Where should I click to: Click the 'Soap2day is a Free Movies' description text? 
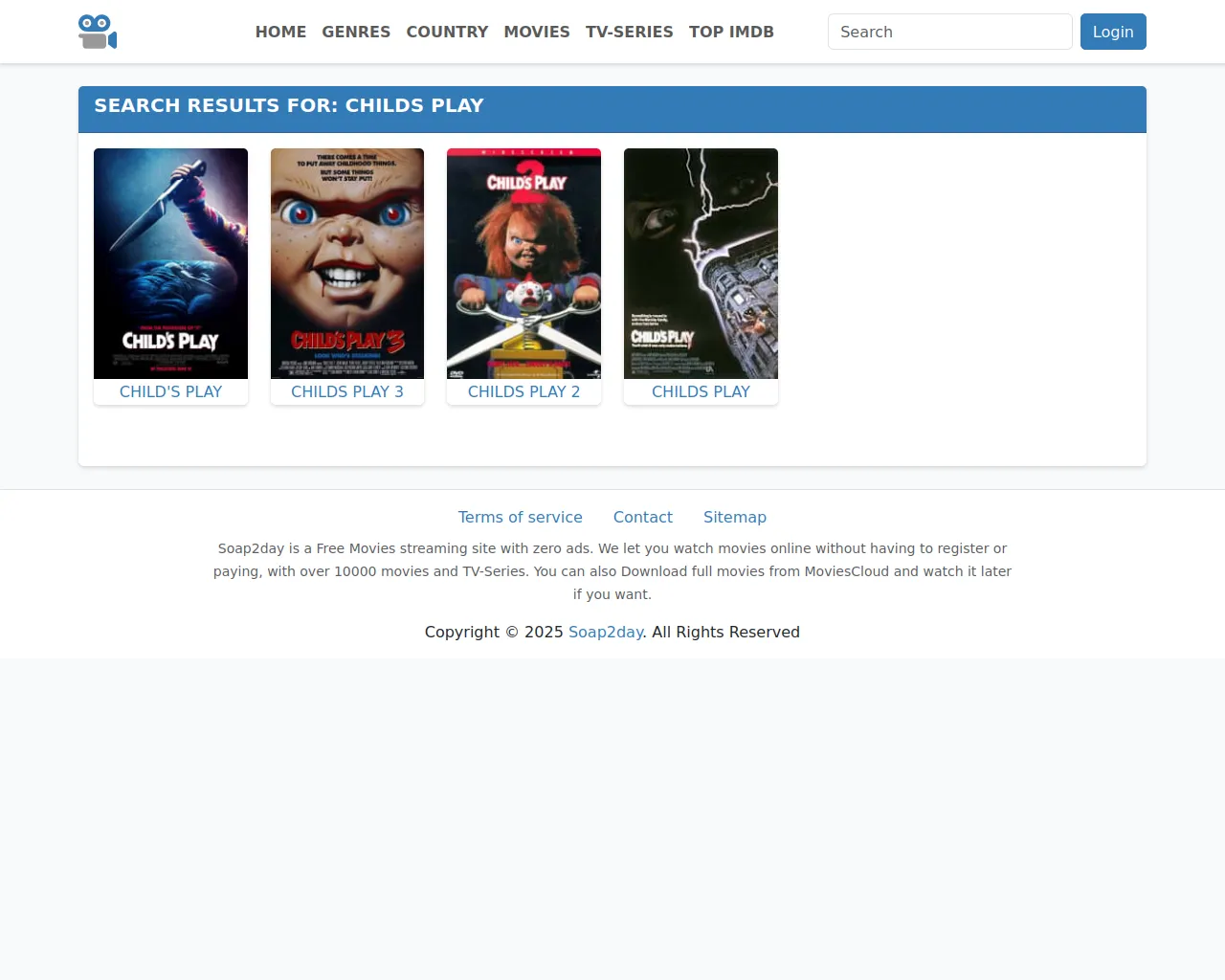612,571
